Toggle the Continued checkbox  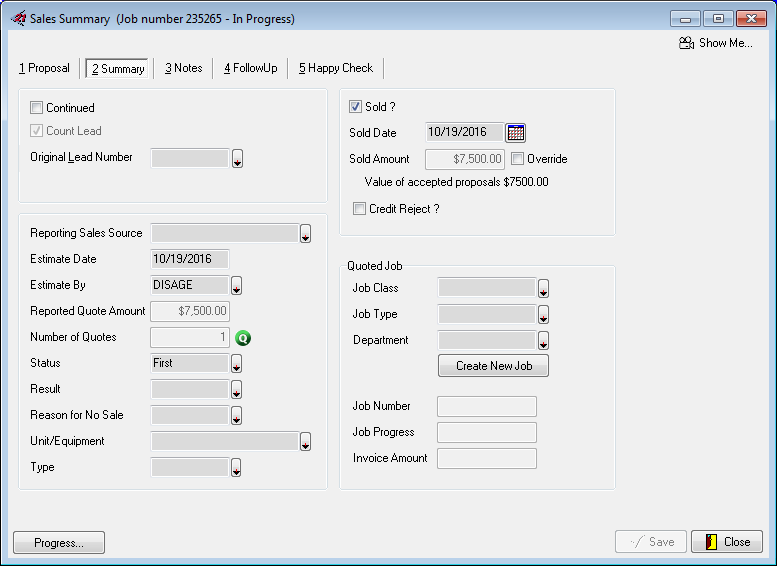tap(36, 108)
